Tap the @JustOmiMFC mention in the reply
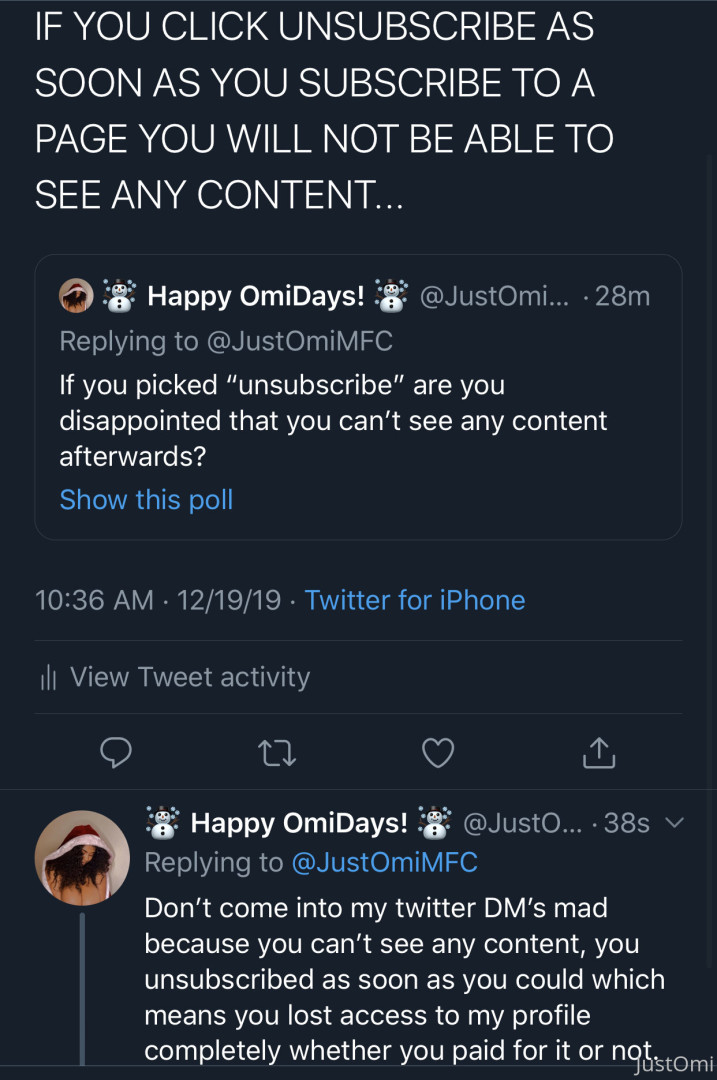The image size is (717, 1080). (x=384, y=862)
